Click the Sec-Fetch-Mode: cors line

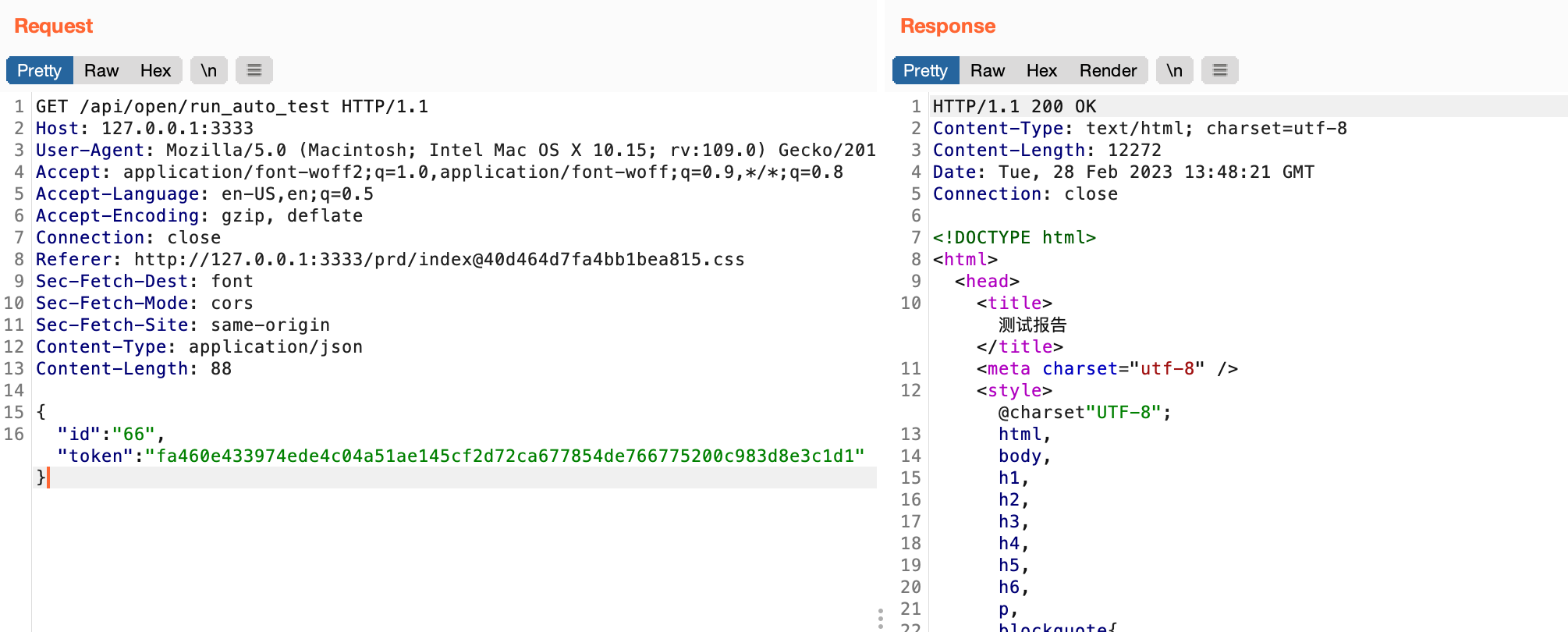[x=144, y=303]
